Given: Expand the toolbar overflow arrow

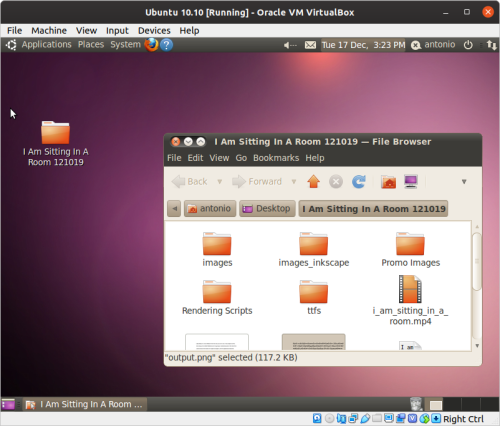Looking at the screenshot, I should 464,182.
